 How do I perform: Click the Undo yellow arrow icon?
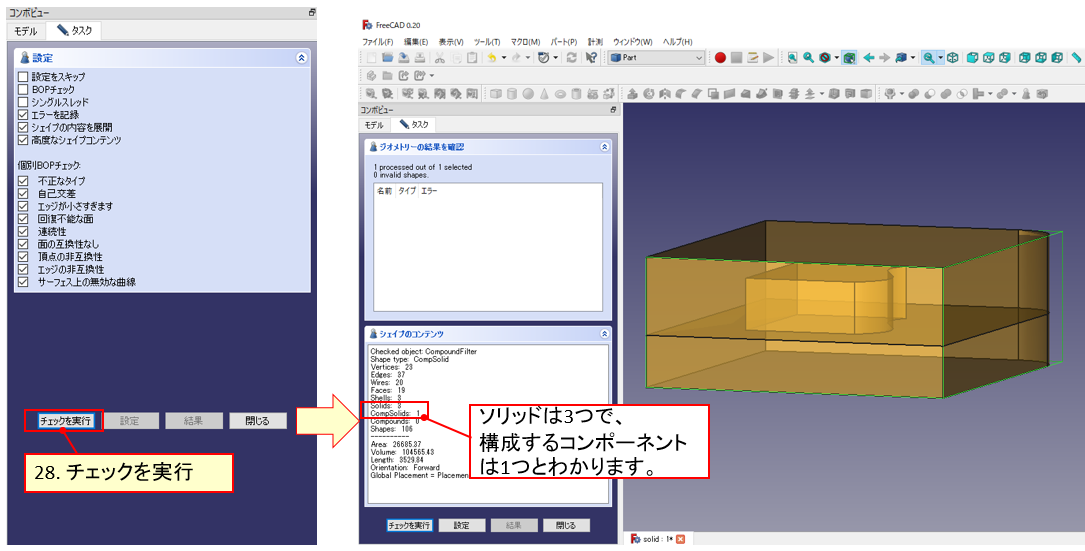tap(491, 57)
